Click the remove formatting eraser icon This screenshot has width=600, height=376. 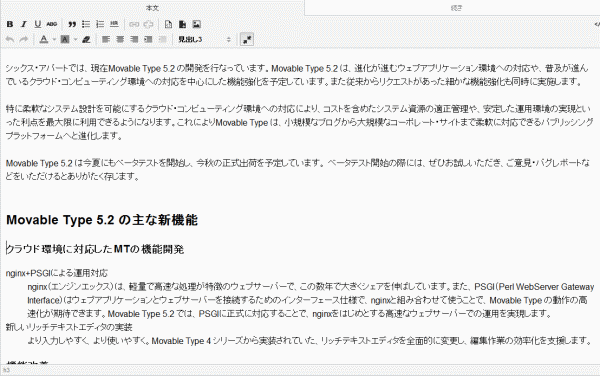(x=86, y=39)
